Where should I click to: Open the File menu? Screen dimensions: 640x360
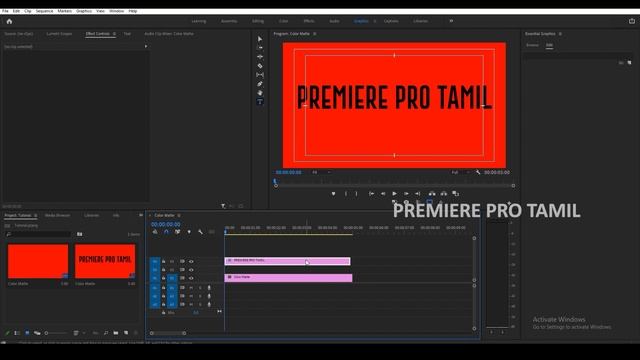(x=5, y=11)
